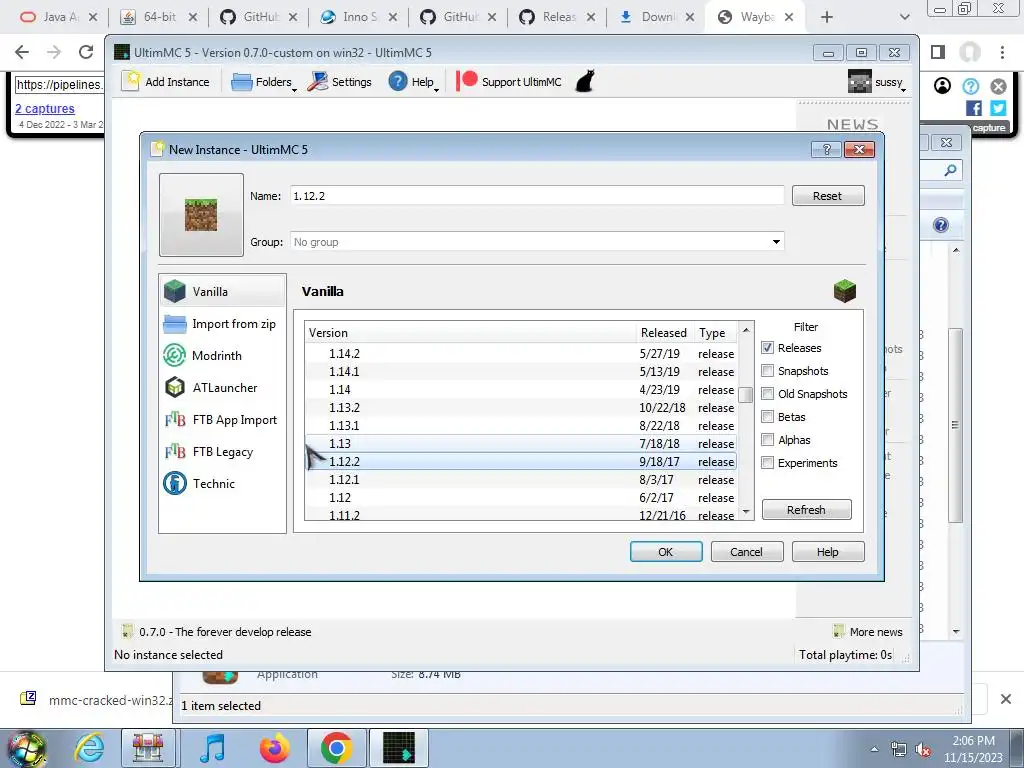
Task: Select version 1.14.2 in the list
Action: [521, 353]
